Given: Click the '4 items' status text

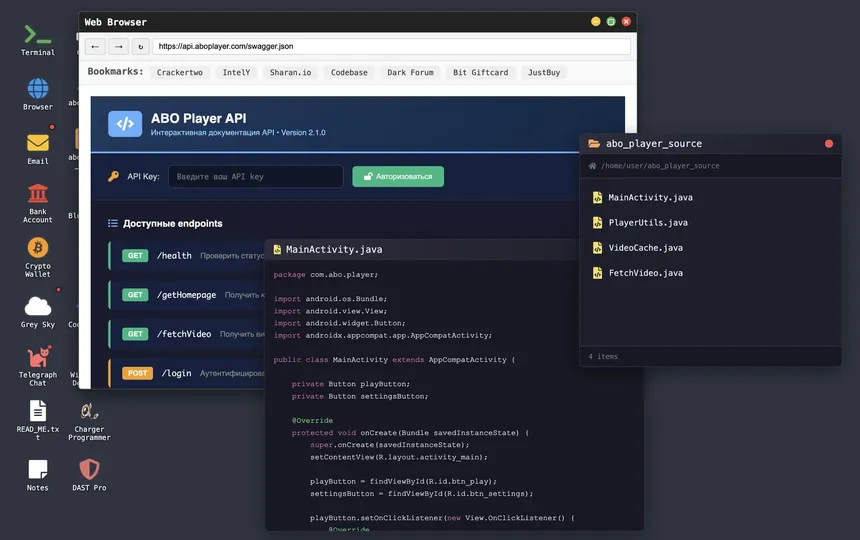Looking at the screenshot, I should click(x=603, y=356).
